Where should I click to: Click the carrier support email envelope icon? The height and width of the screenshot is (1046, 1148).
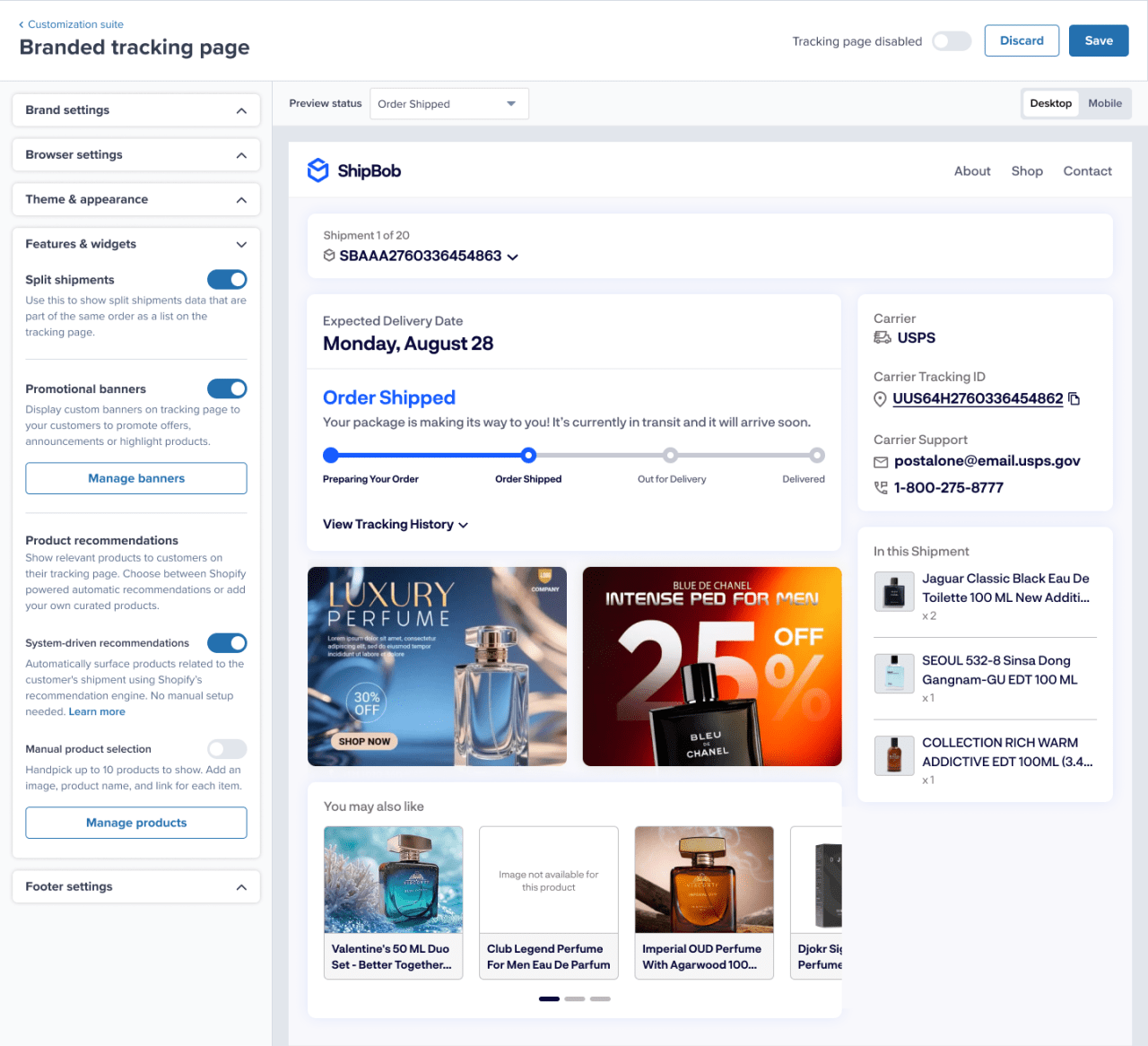pos(881,462)
